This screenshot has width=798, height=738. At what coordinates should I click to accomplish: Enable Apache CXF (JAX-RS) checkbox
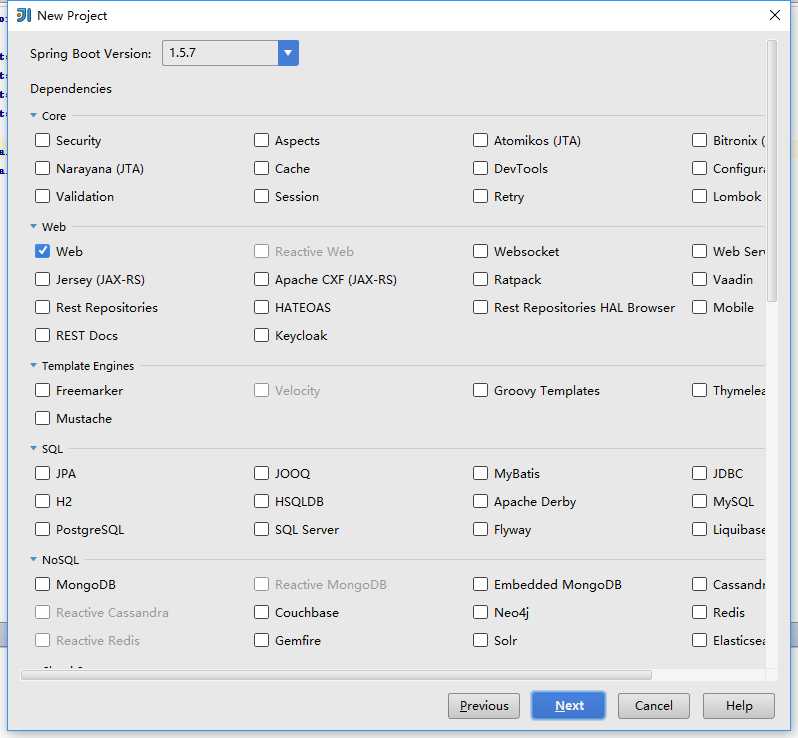click(x=261, y=279)
